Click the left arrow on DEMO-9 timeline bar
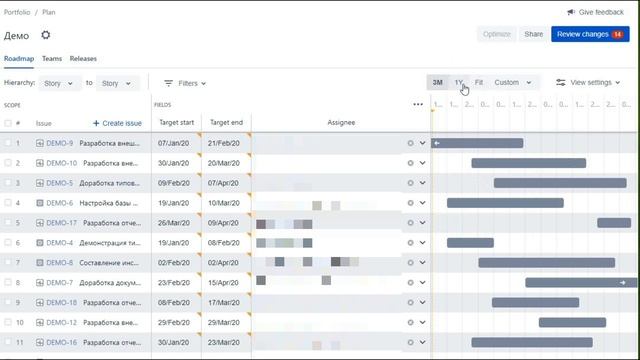The height and width of the screenshot is (360, 640). coord(437,143)
